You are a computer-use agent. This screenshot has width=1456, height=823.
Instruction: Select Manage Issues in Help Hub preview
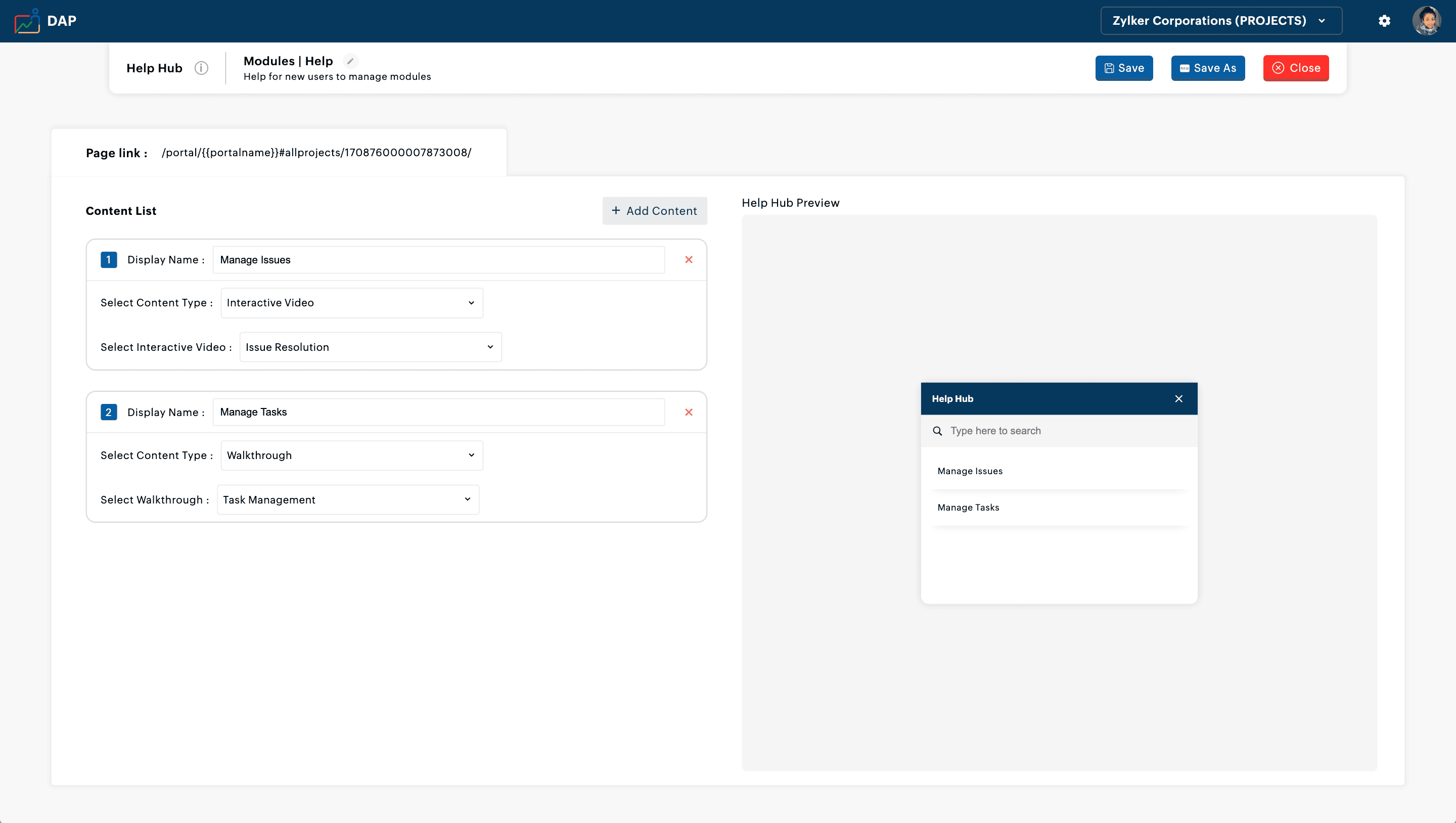pos(970,471)
